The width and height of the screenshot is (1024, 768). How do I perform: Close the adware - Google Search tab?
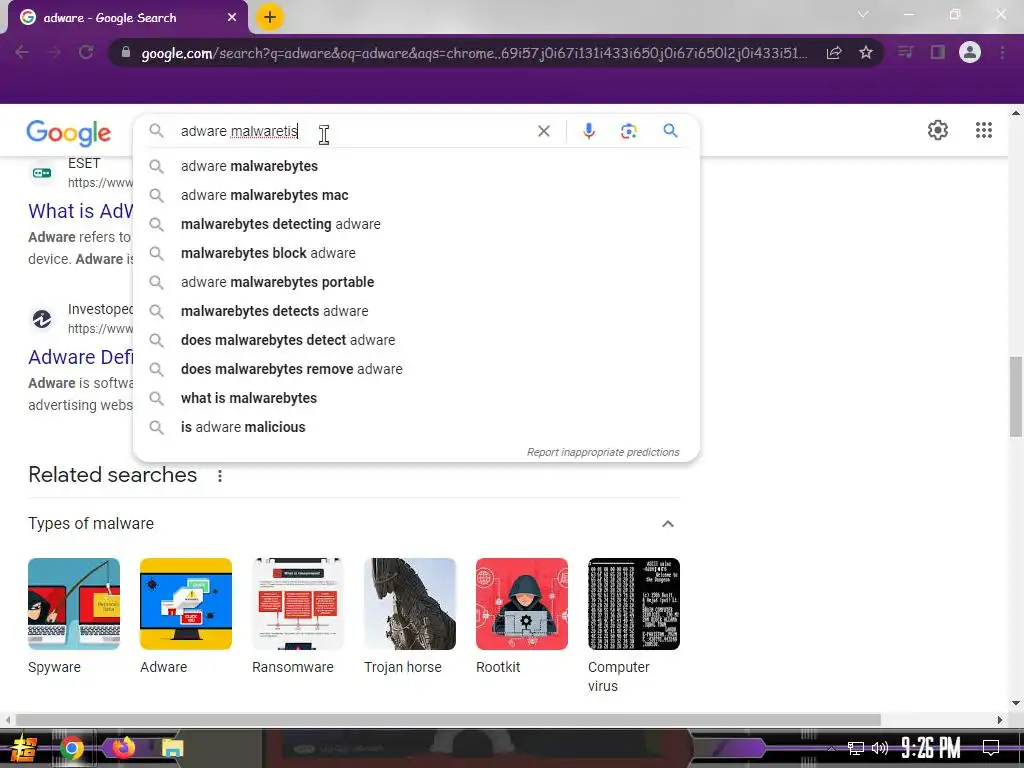pyautogui.click(x=232, y=18)
